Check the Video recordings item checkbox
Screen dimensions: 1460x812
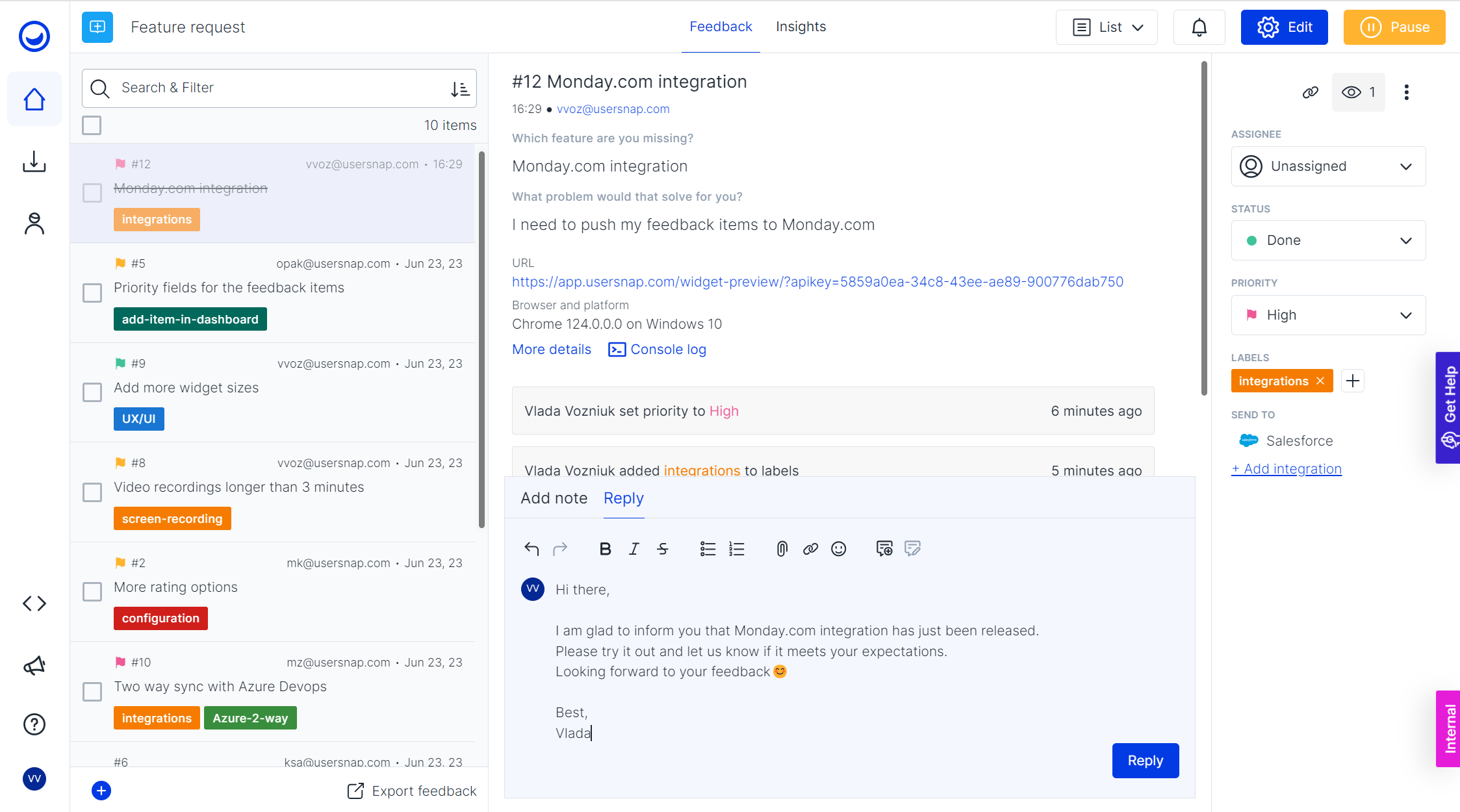click(92, 492)
